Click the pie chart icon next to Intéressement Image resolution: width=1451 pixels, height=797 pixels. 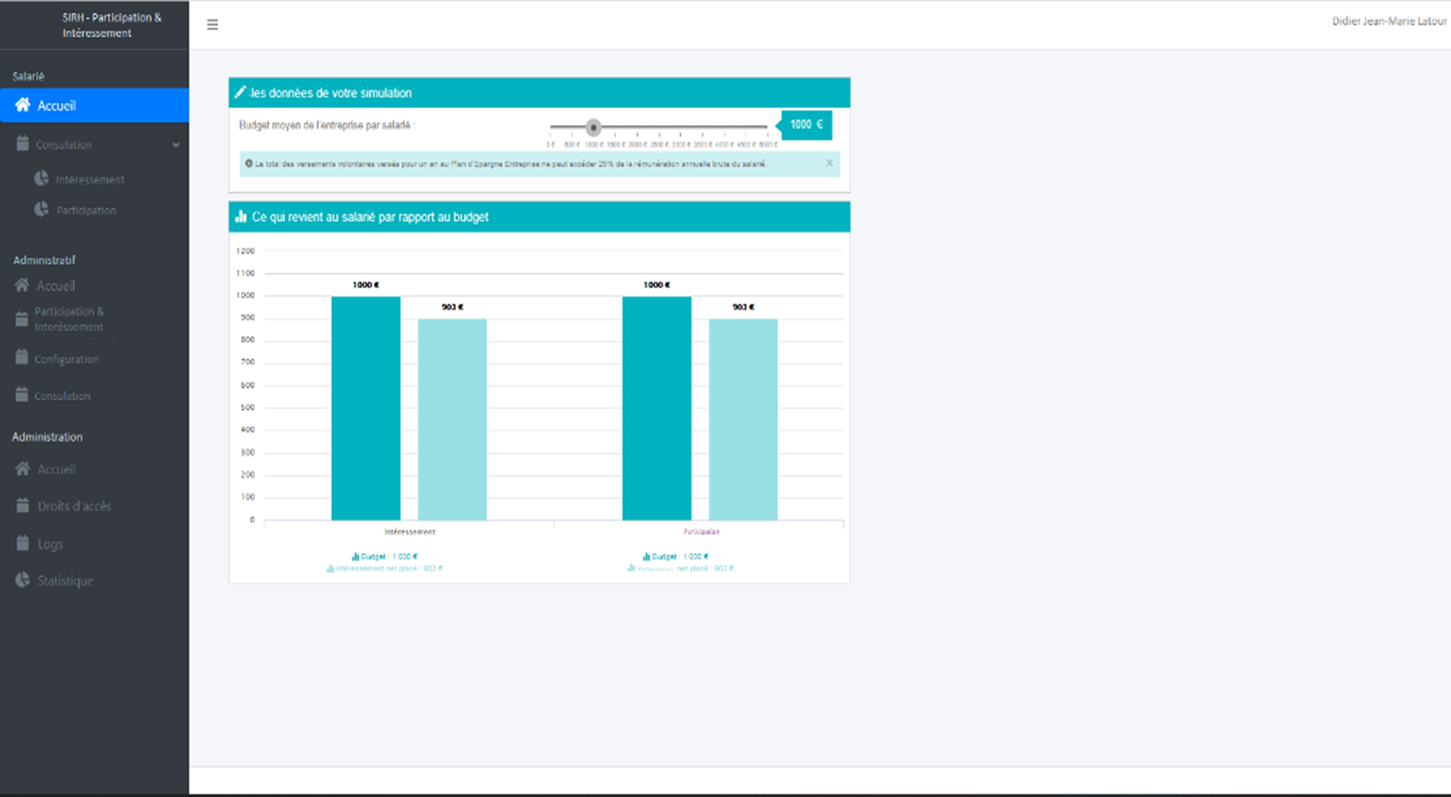[x=41, y=179]
